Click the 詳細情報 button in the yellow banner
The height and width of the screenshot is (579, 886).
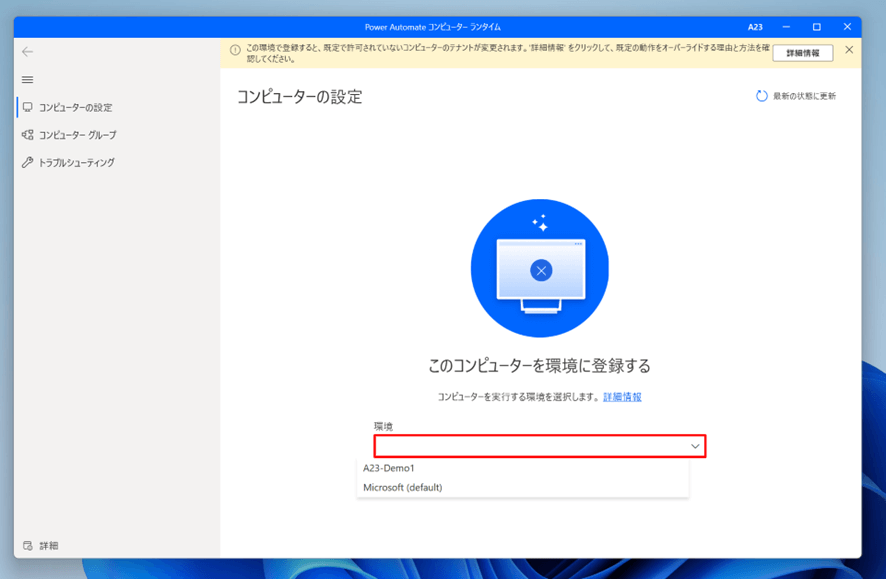pos(802,53)
